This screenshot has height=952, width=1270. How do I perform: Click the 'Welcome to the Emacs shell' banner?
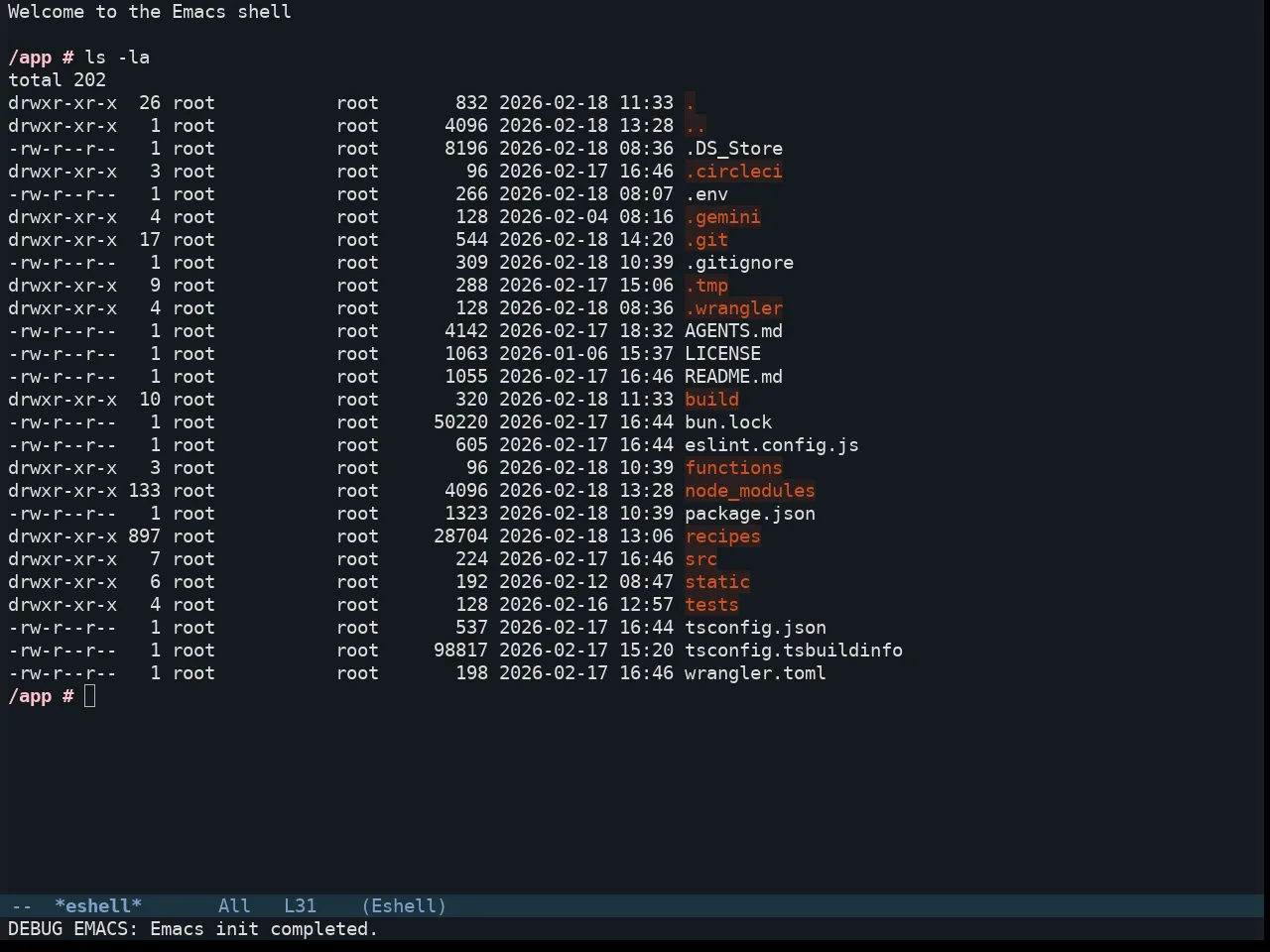coord(150,12)
